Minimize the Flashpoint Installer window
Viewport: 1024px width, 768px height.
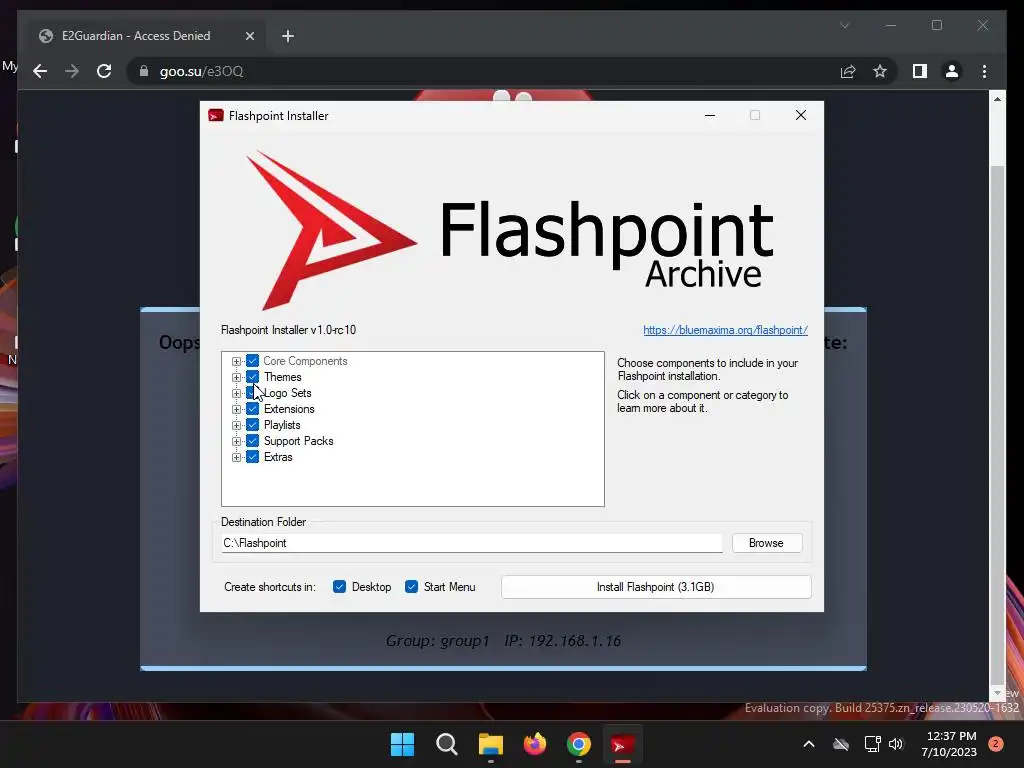click(x=710, y=116)
